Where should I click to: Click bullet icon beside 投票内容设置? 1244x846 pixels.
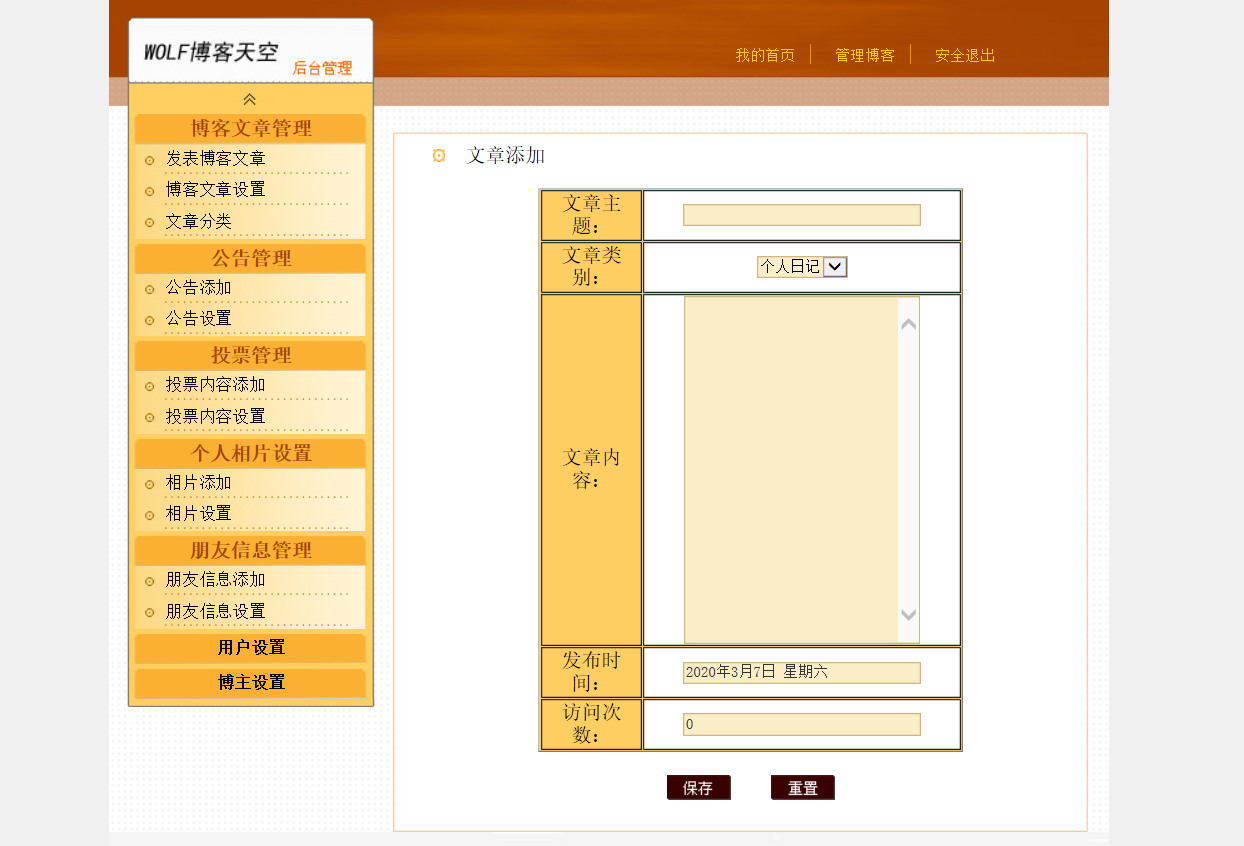149,417
